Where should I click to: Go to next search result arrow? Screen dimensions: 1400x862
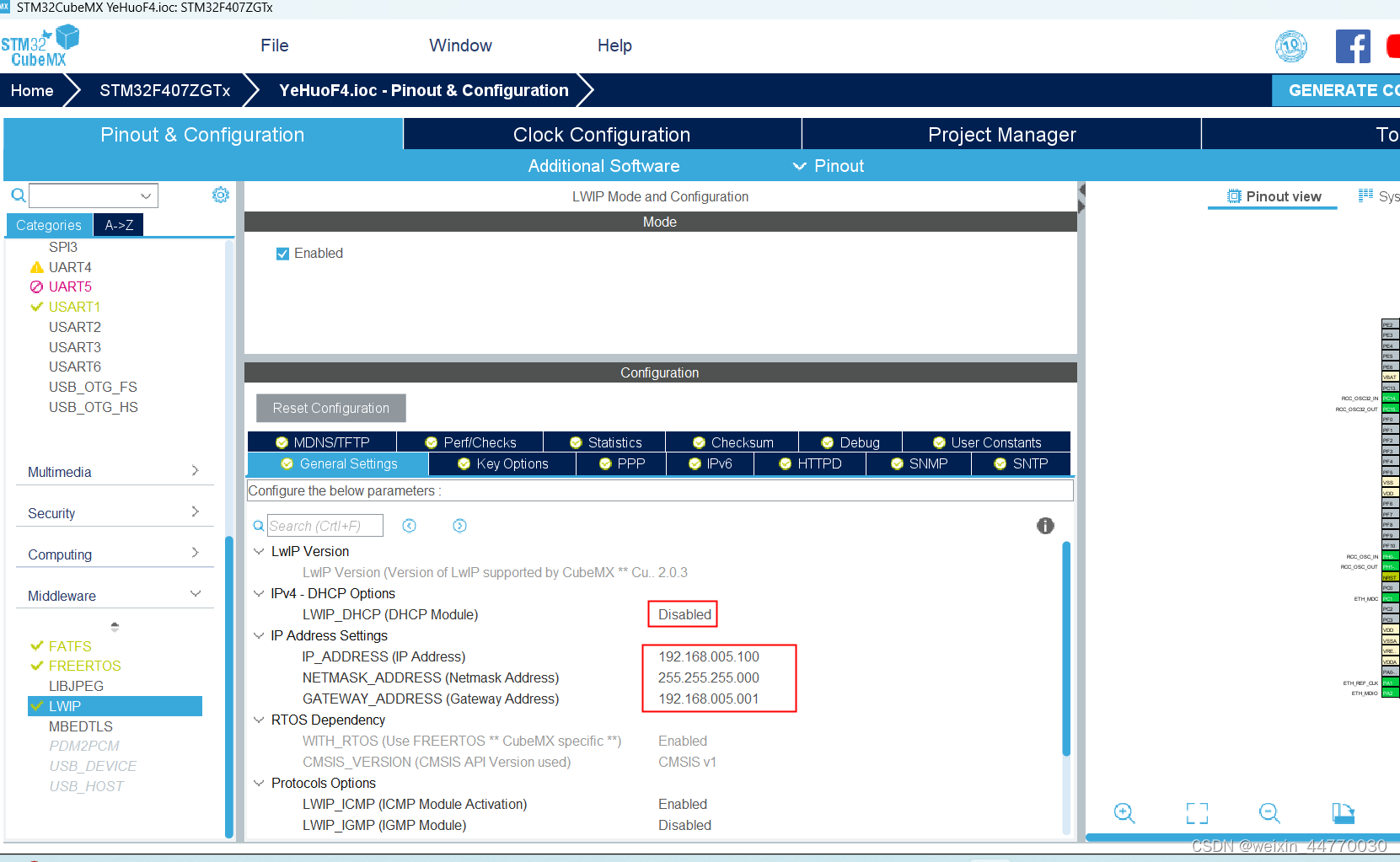click(459, 526)
